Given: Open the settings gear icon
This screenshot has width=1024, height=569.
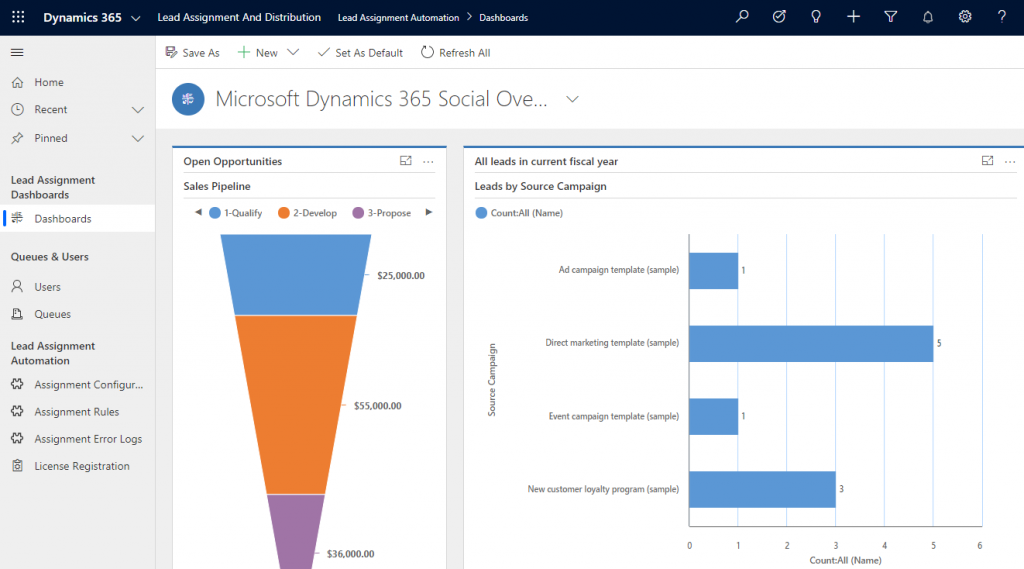Looking at the screenshot, I should tap(965, 17).
